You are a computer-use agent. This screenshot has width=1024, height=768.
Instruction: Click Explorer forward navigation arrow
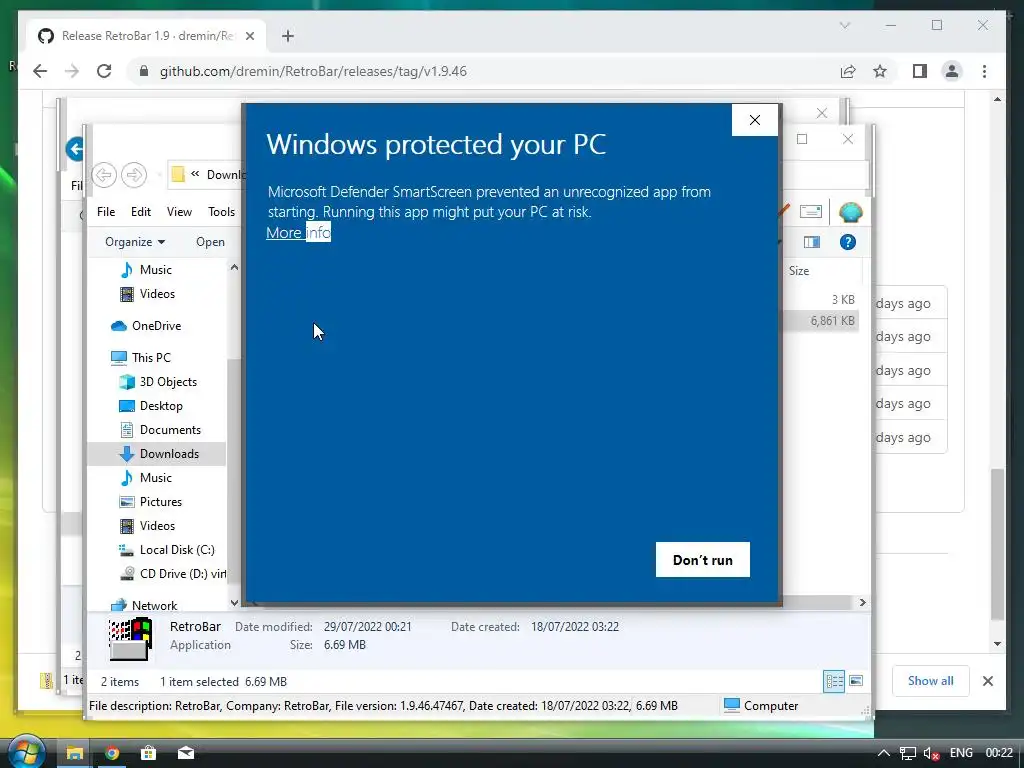(134, 175)
